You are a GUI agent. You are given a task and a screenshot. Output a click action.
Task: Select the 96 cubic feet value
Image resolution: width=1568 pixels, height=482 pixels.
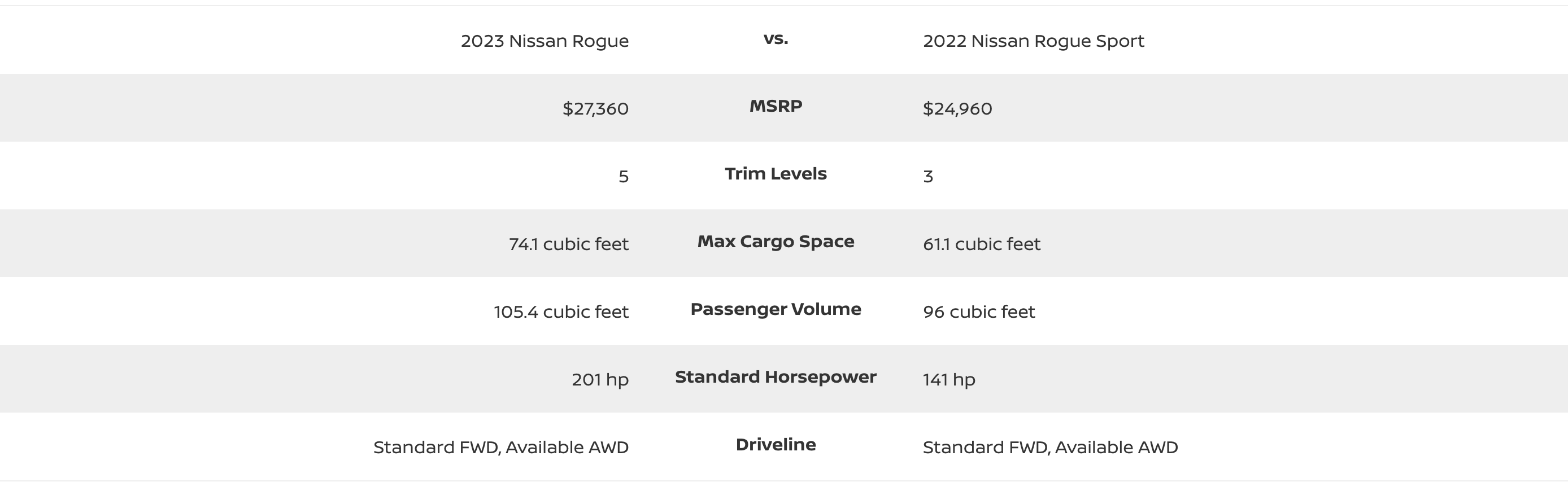click(x=978, y=312)
